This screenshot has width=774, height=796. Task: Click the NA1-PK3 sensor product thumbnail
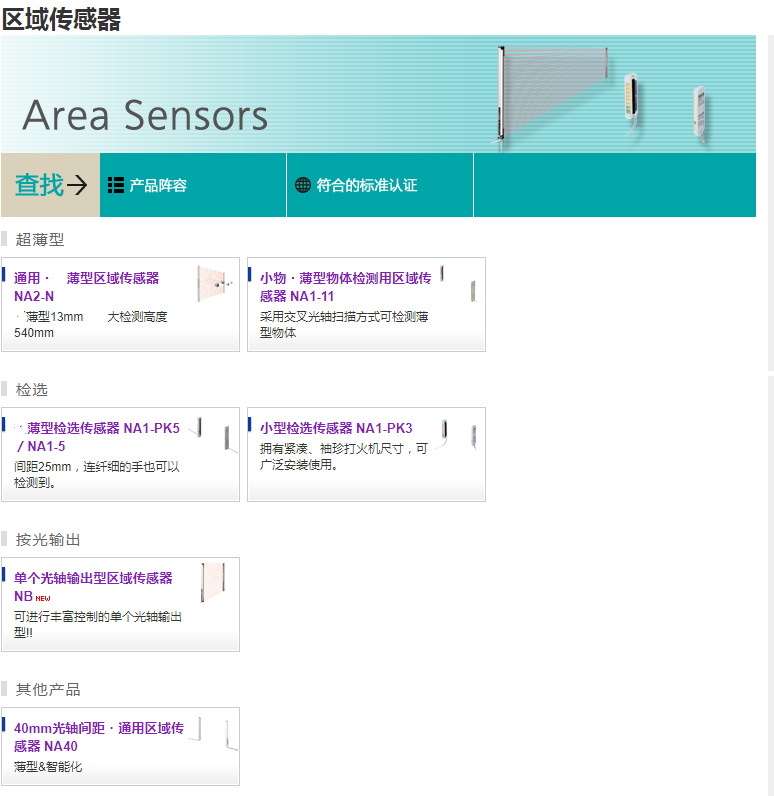coord(458,434)
